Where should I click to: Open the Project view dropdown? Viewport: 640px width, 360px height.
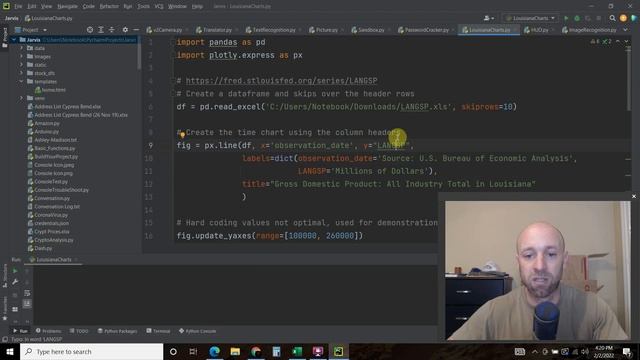pyautogui.click(x=31, y=30)
